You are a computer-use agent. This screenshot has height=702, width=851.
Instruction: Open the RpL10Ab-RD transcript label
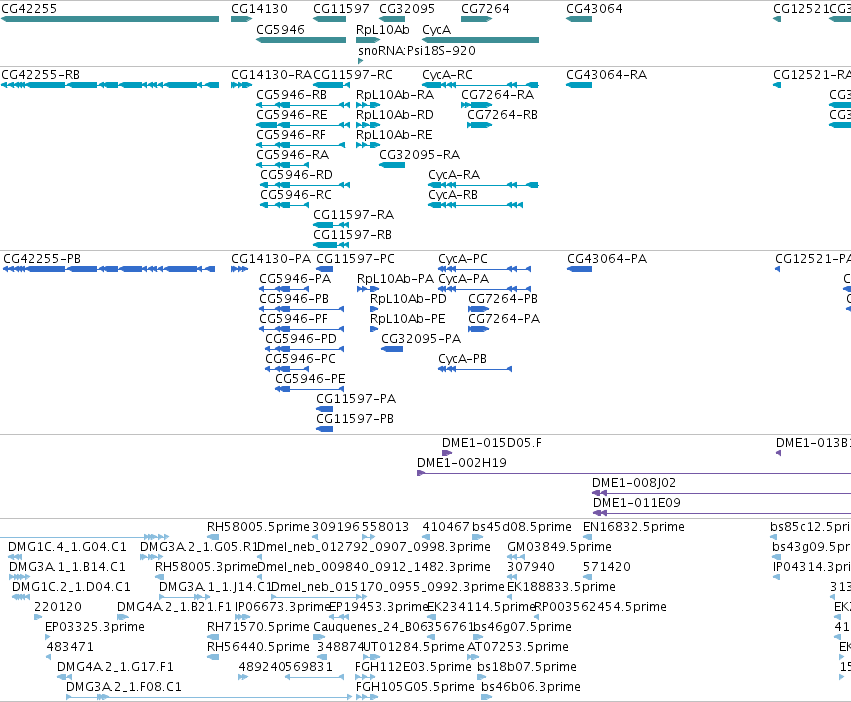click(x=395, y=115)
